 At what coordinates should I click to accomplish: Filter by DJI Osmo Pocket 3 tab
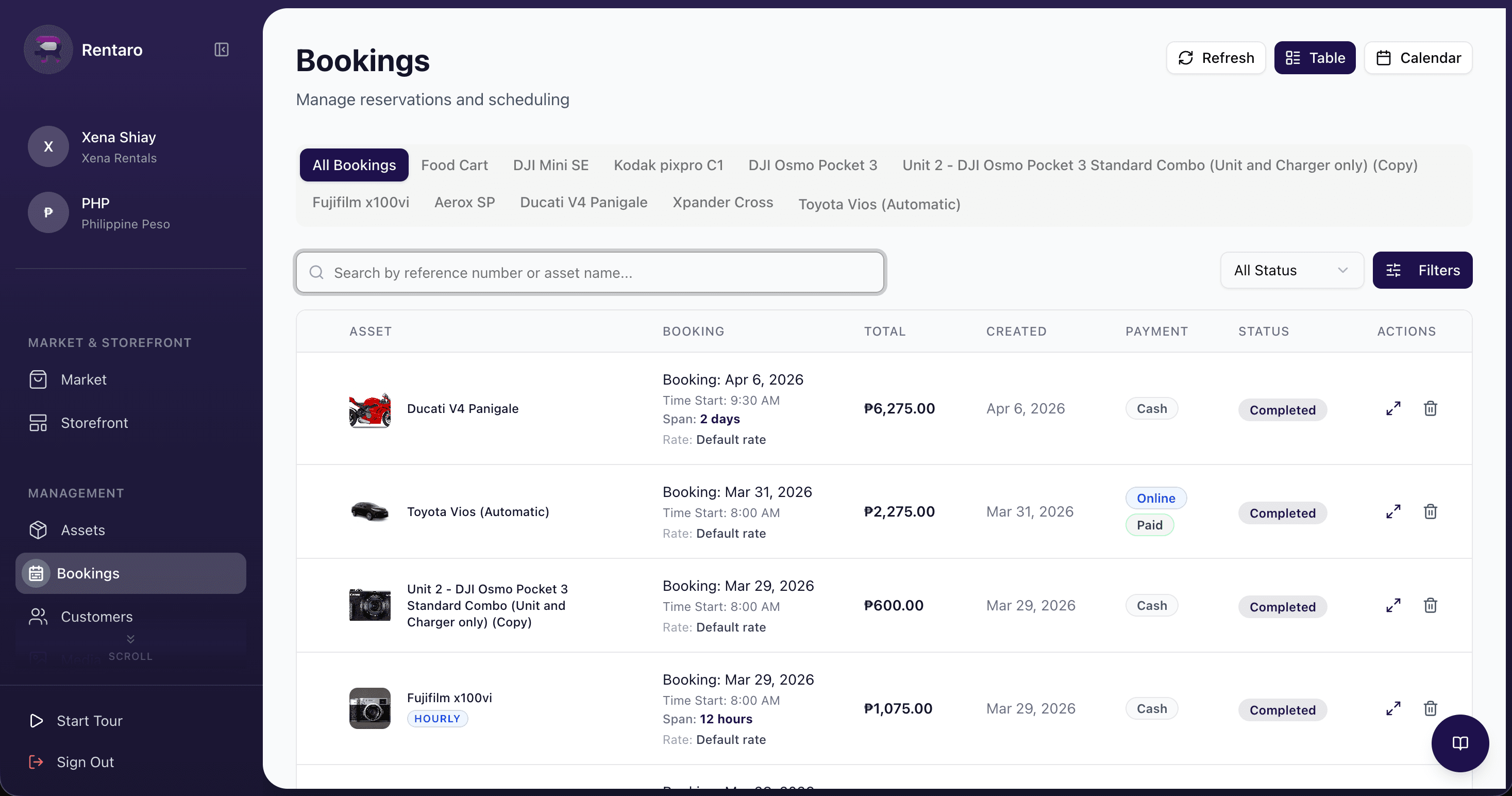click(812, 165)
